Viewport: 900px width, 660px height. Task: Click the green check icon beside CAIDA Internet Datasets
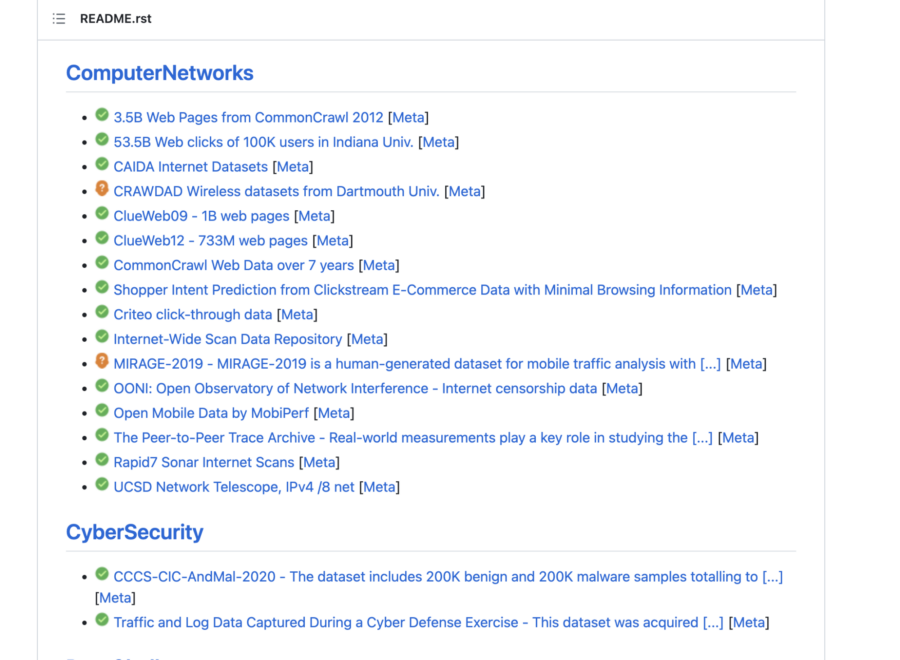pos(102,165)
